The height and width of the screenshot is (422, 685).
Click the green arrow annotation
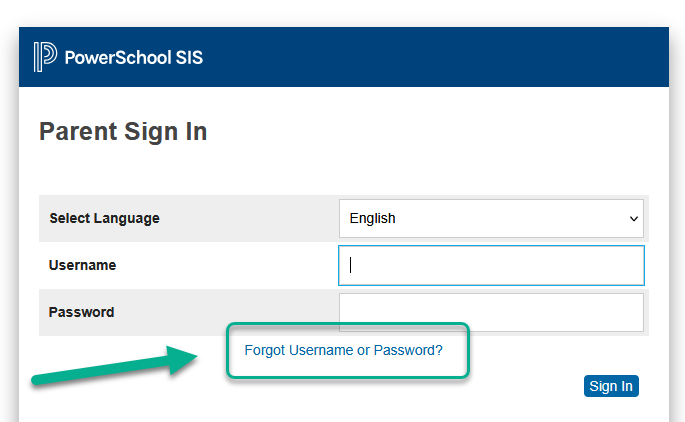tap(114, 365)
